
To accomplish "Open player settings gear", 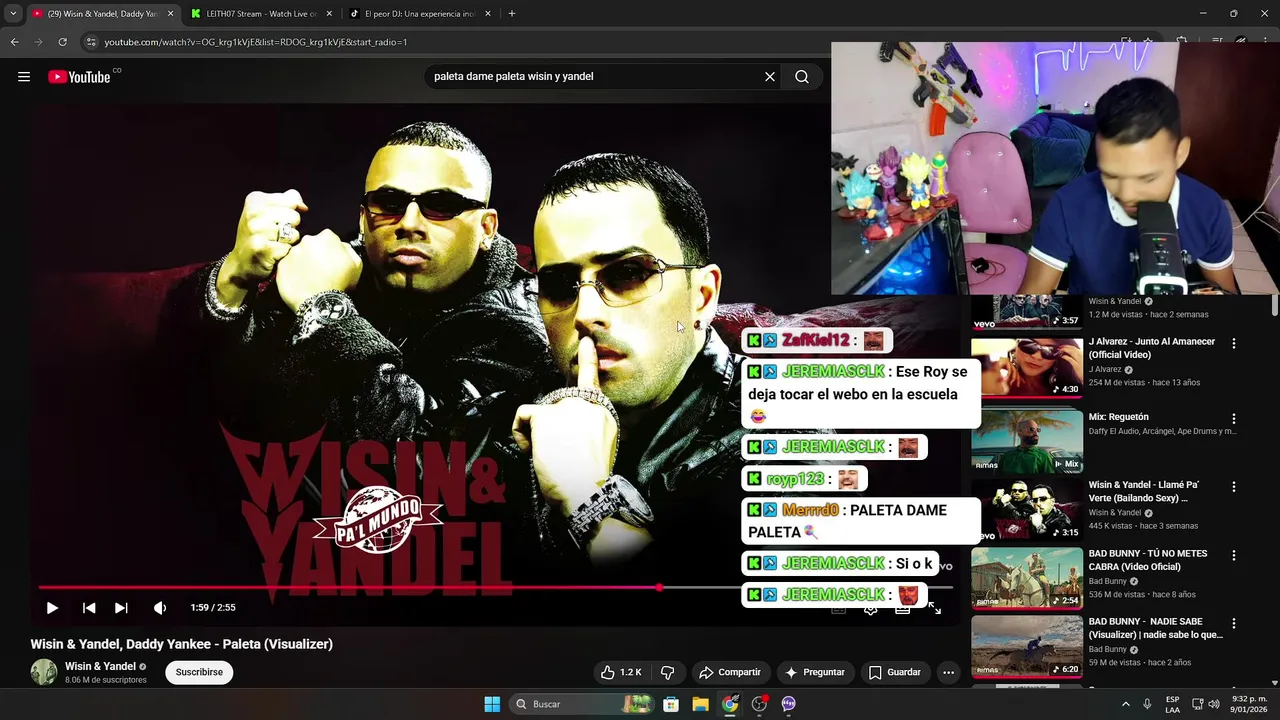I will [x=871, y=608].
